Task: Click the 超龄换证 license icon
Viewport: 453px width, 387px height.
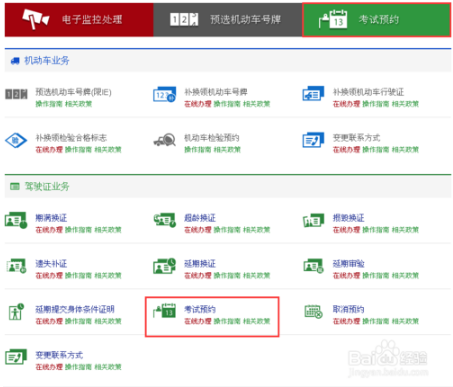Action: point(165,220)
